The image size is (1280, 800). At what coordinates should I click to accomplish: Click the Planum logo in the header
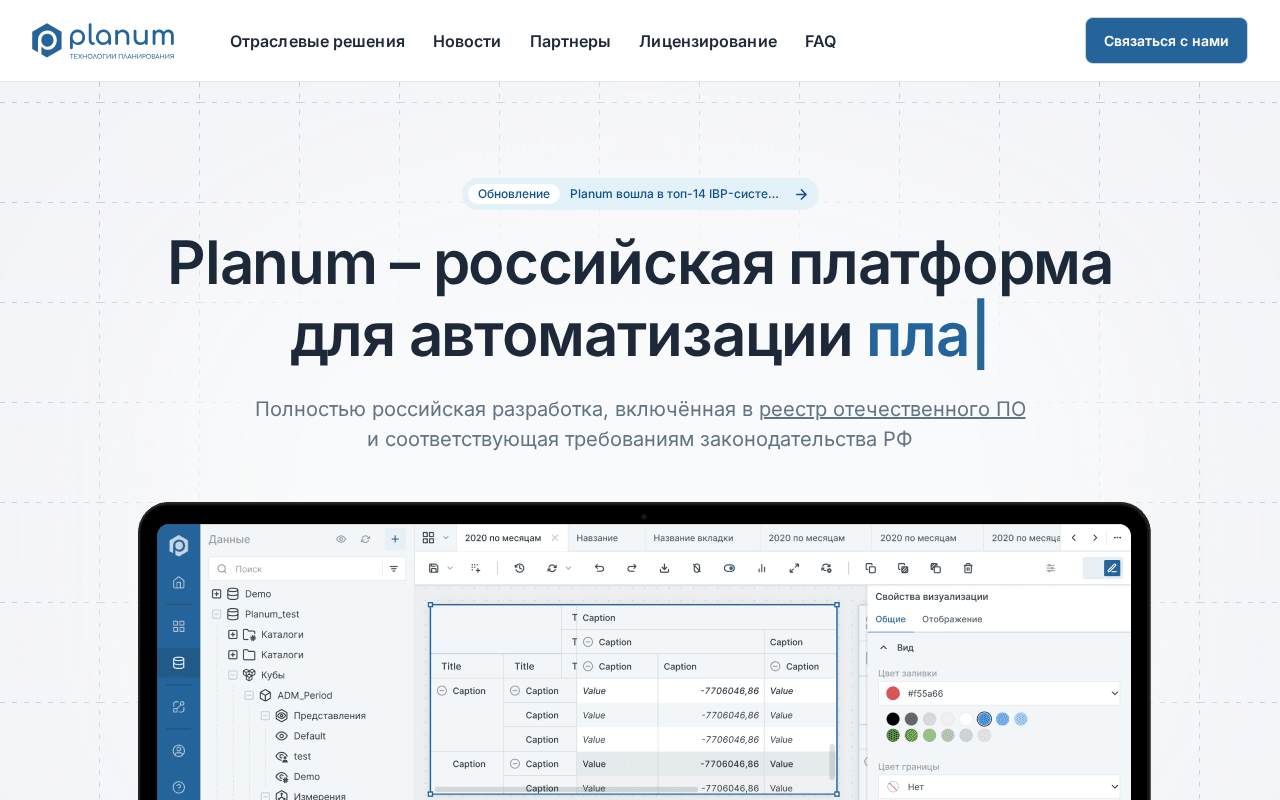coord(103,41)
